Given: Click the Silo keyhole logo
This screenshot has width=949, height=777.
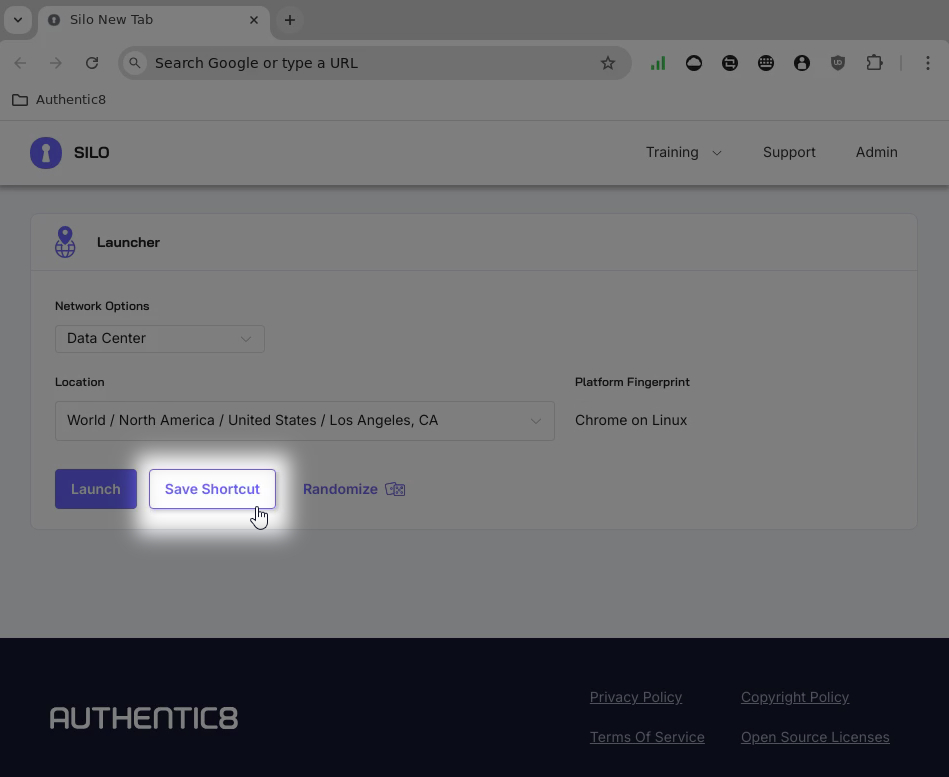Looking at the screenshot, I should click(46, 152).
